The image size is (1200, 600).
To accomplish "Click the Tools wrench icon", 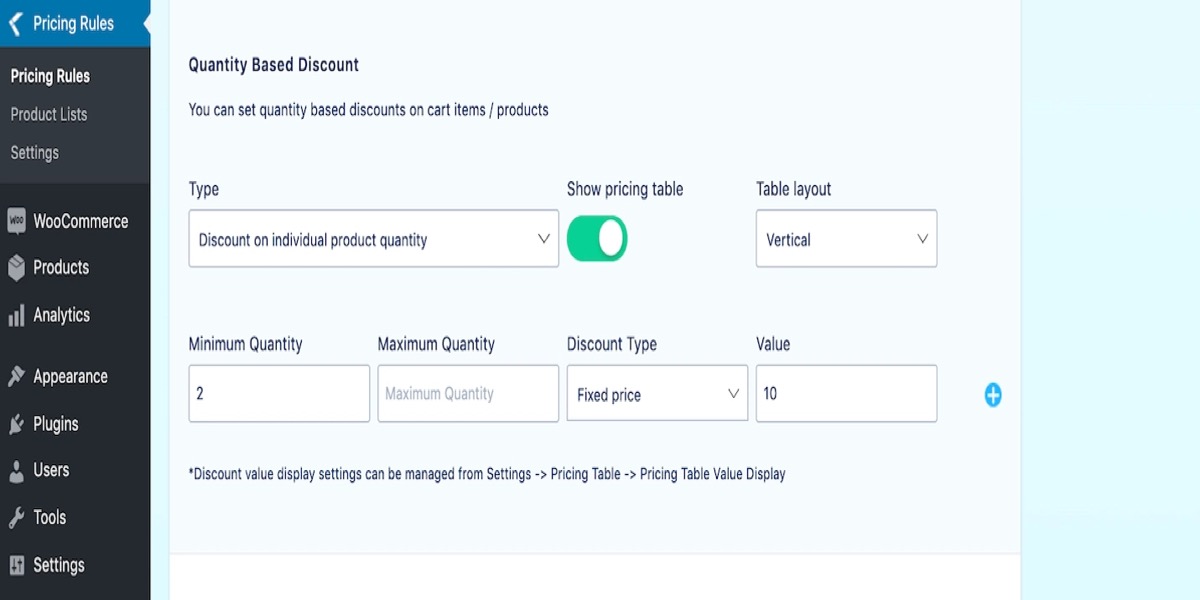I will click(x=16, y=518).
